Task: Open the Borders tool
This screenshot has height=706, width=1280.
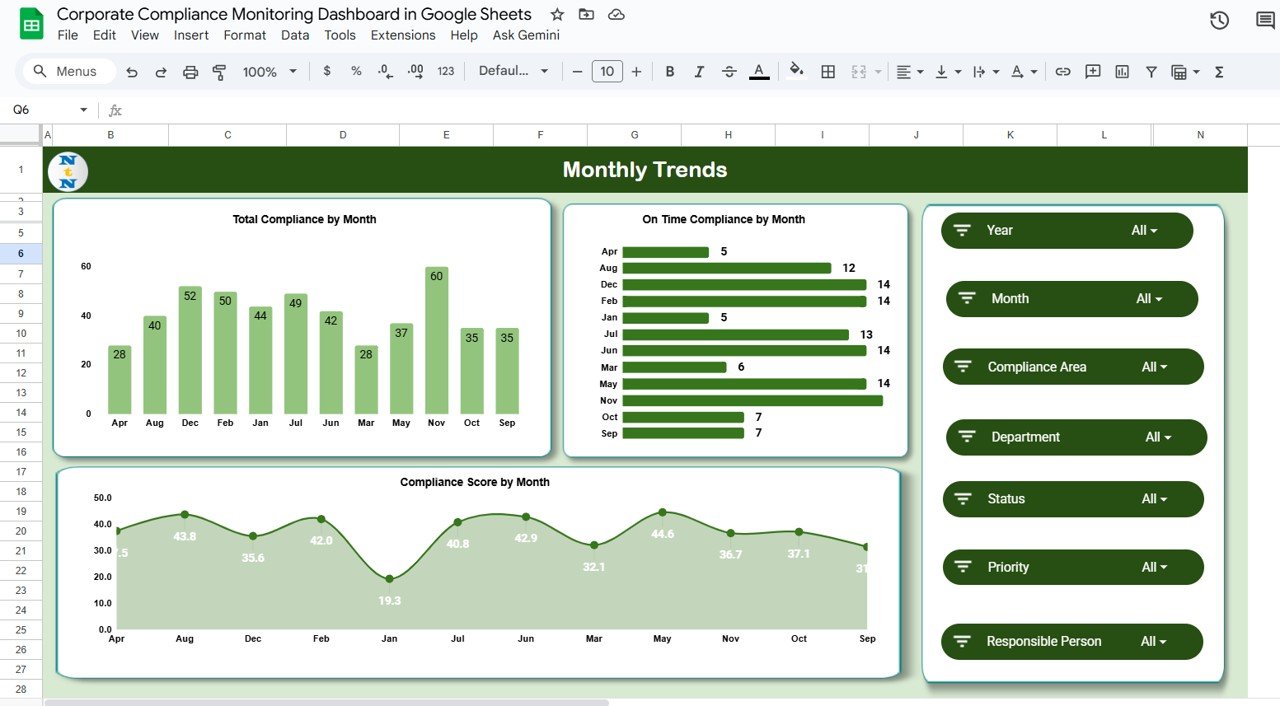Action: pos(828,72)
